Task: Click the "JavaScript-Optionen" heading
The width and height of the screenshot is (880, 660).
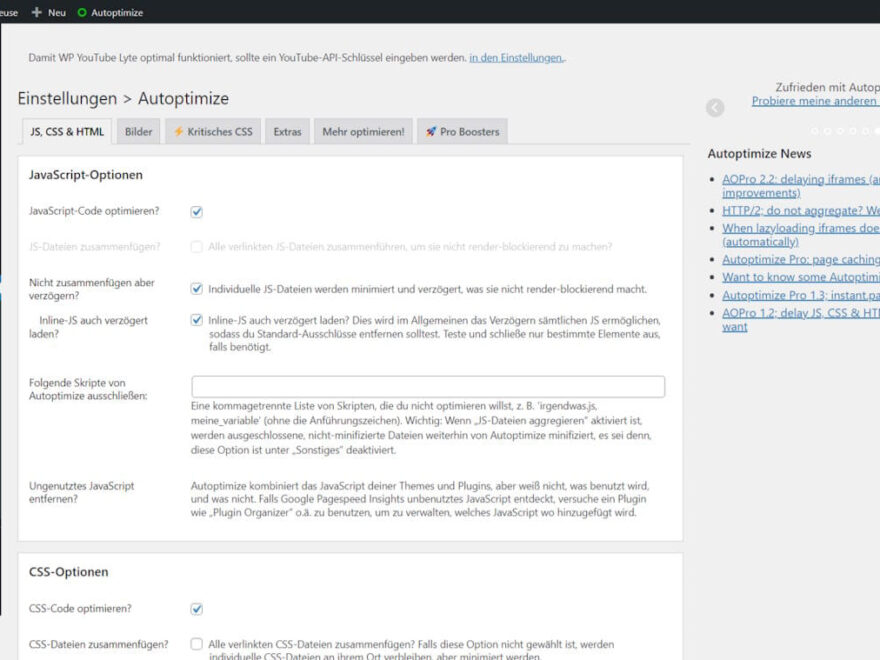Action: (x=86, y=175)
